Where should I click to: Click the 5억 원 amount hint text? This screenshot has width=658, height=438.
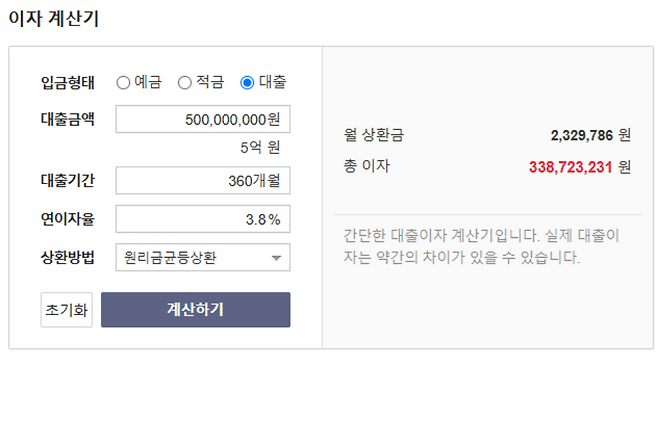pyautogui.click(x=260, y=148)
